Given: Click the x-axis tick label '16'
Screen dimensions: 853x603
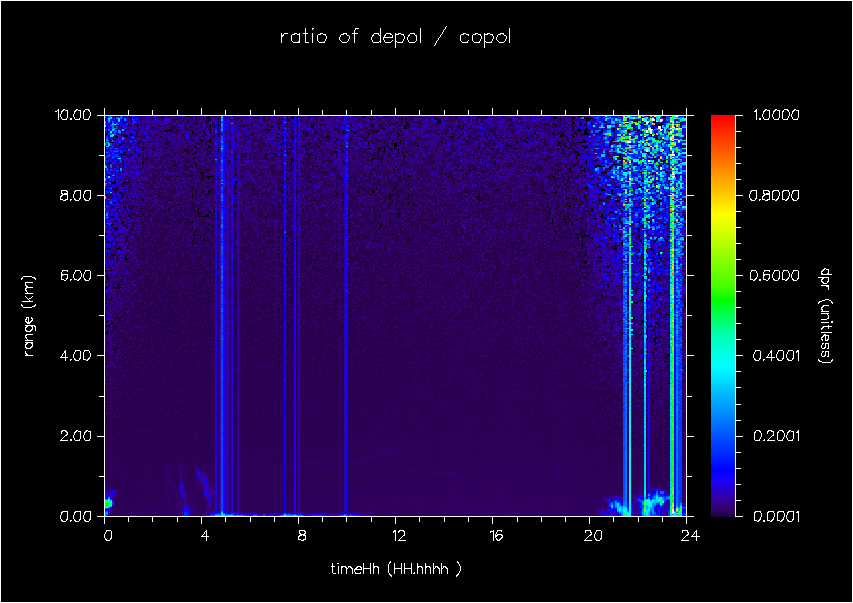Looking at the screenshot, I should point(496,536).
